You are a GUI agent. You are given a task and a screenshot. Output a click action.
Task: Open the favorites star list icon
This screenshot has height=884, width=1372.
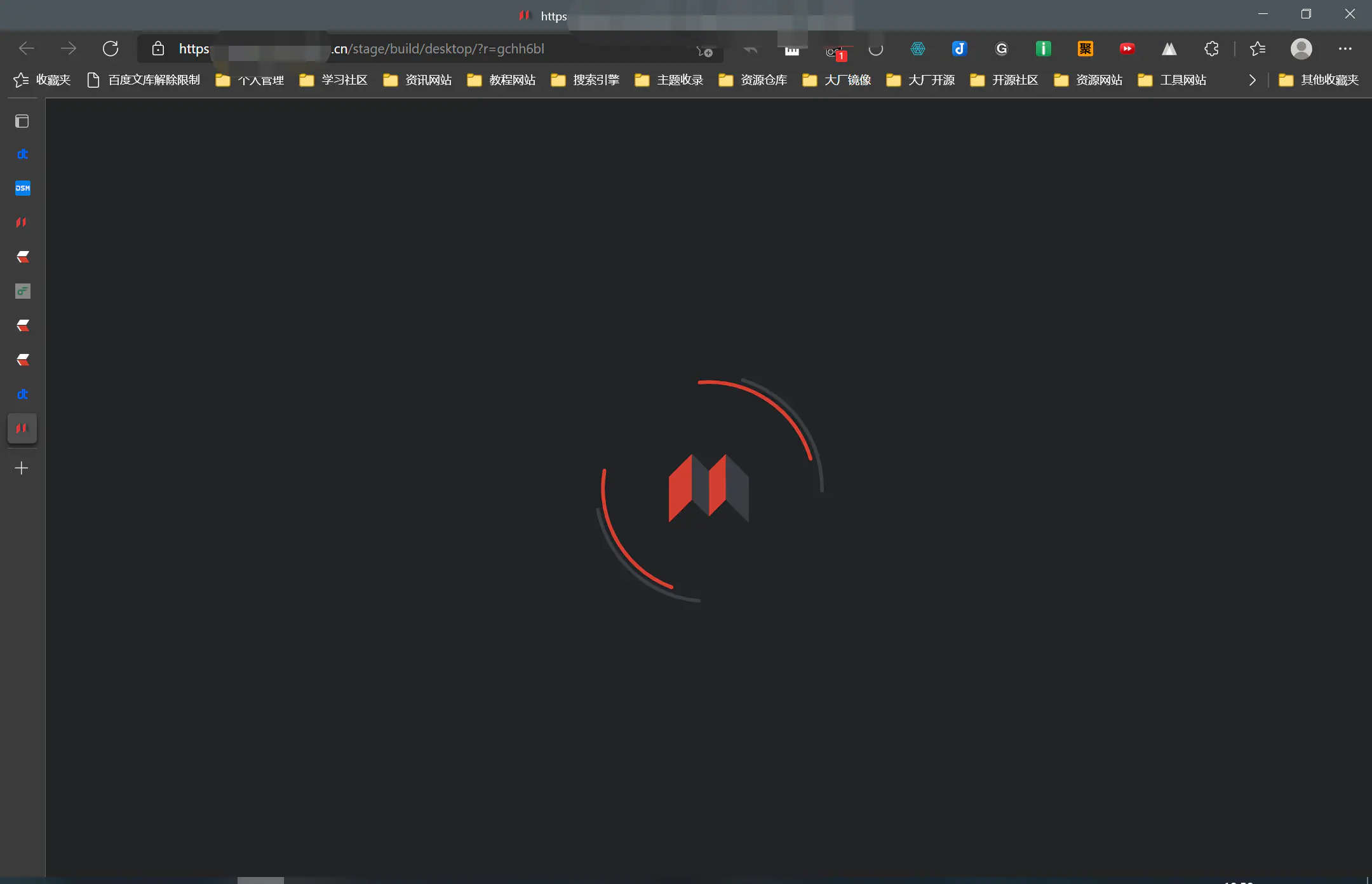coord(1257,49)
